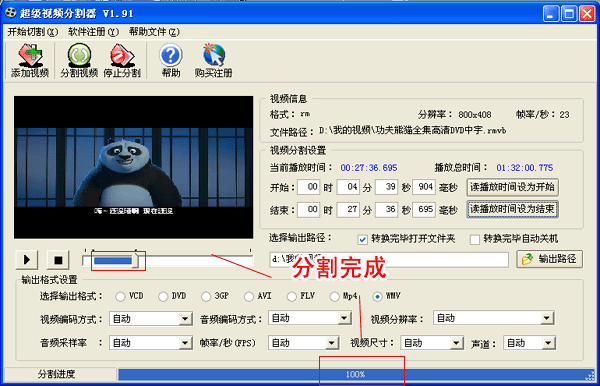Screen dimensions: 600x386
Task: Start splitting with 分割视频 icon
Action: [79, 61]
